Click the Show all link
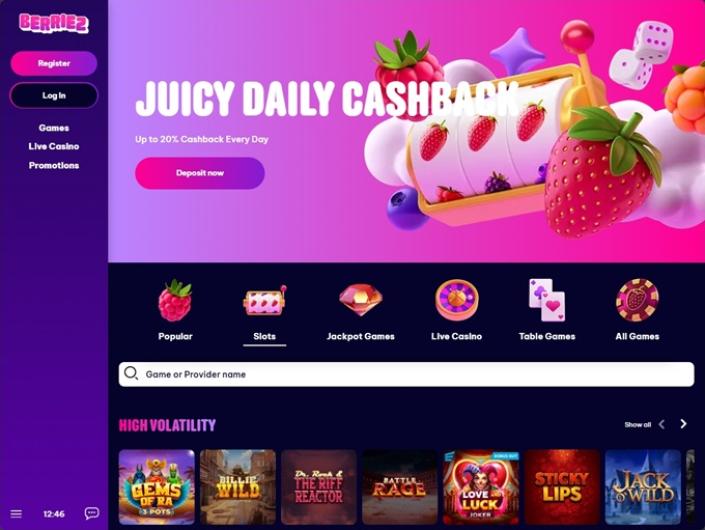This screenshot has width=705, height=530. coord(638,424)
